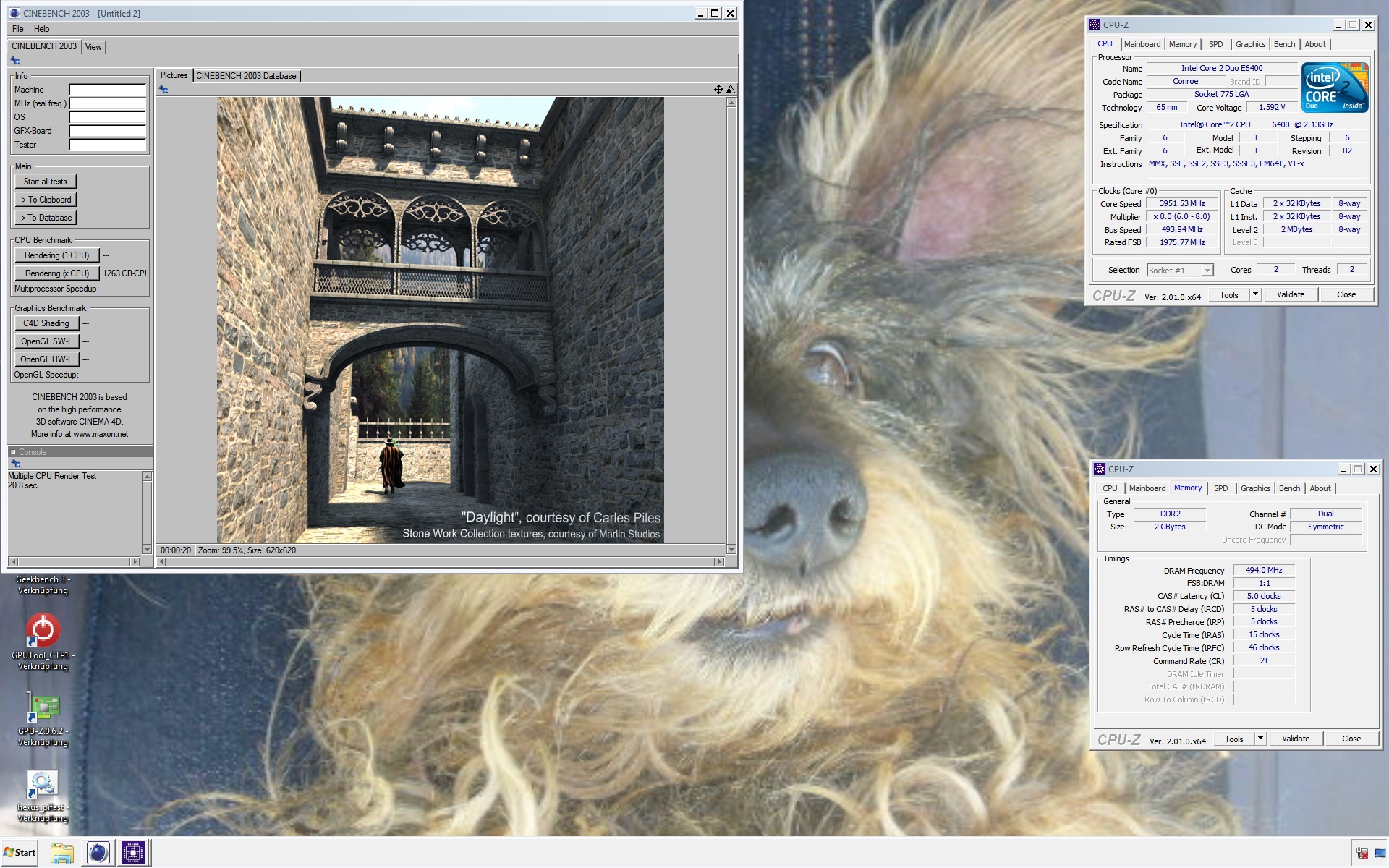Screen dimensions: 1389x868
Task: Run Rendering (x CPU) benchmark
Action: point(57,273)
